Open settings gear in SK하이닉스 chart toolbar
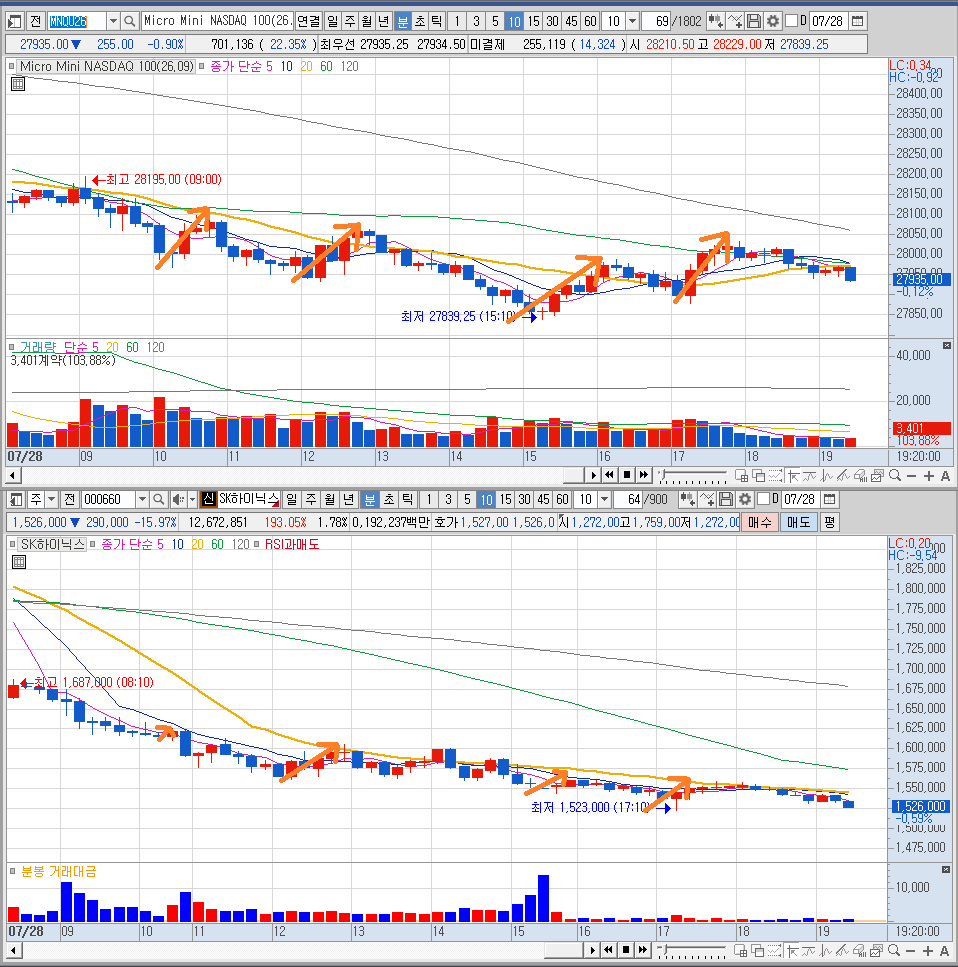This screenshot has height=967, width=958. click(745, 499)
